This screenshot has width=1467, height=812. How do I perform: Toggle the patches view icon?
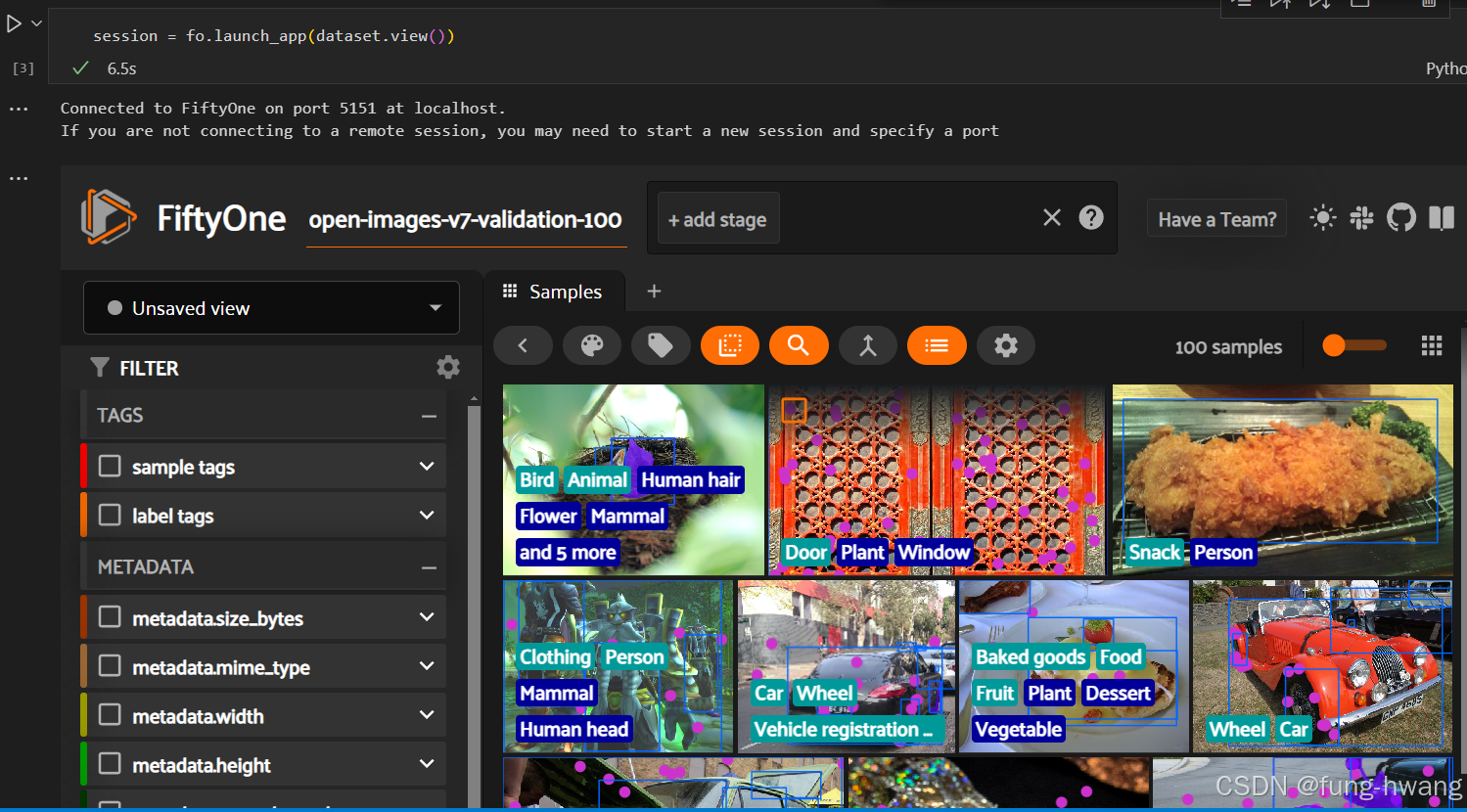pyautogui.click(x=730, y=345)
